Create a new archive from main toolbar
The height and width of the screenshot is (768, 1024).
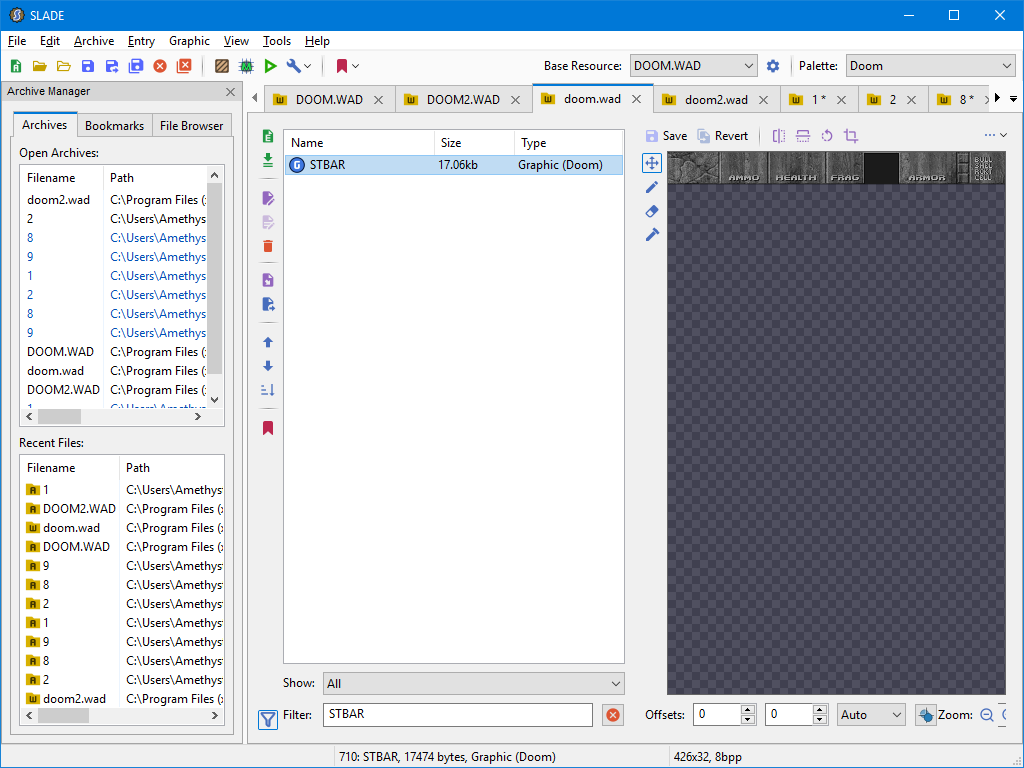point(16,66)
